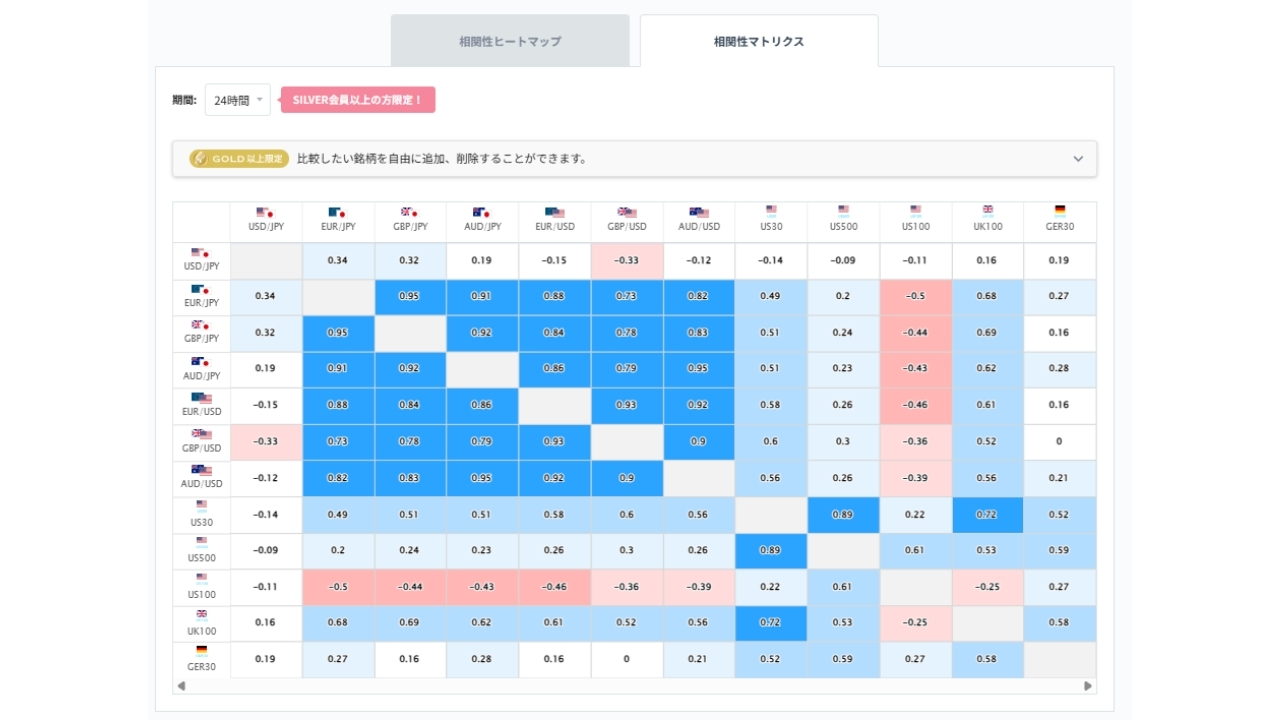Click AUD/JPY flag icon in column header
The image size is (1280, 720).
click(482, 212)
